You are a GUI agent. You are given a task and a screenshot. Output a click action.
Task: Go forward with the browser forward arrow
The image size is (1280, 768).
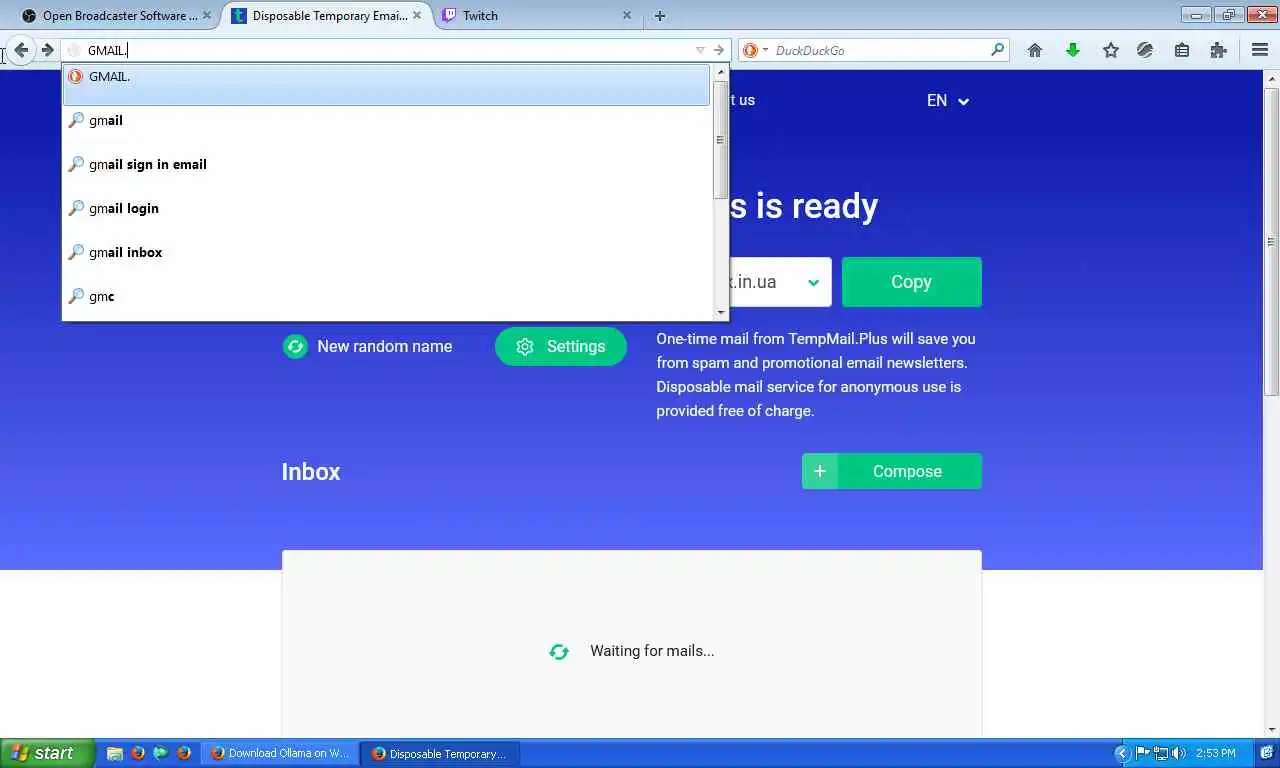(47, 50)
